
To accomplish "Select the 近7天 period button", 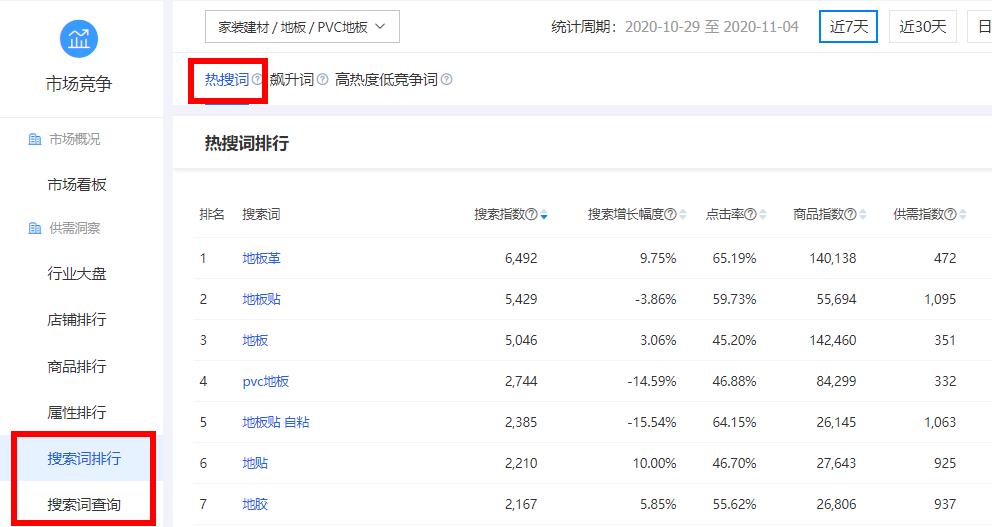I will click(x=848, y=27).
